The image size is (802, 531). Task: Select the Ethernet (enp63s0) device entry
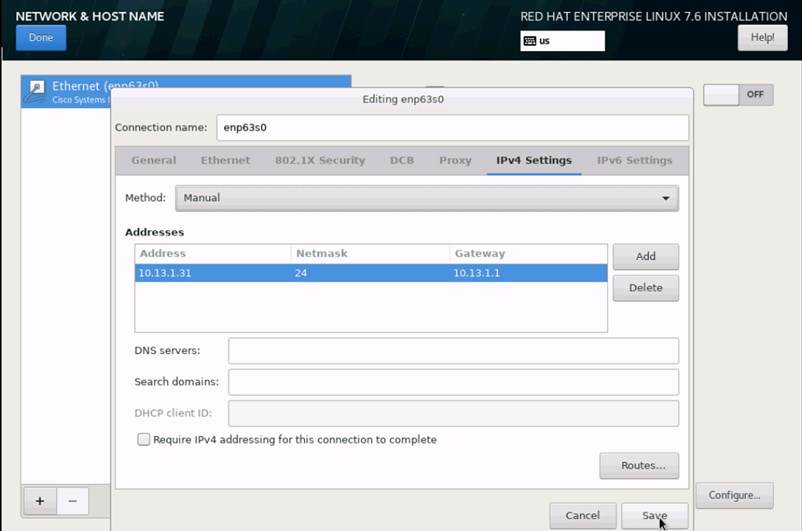[186, 92]
